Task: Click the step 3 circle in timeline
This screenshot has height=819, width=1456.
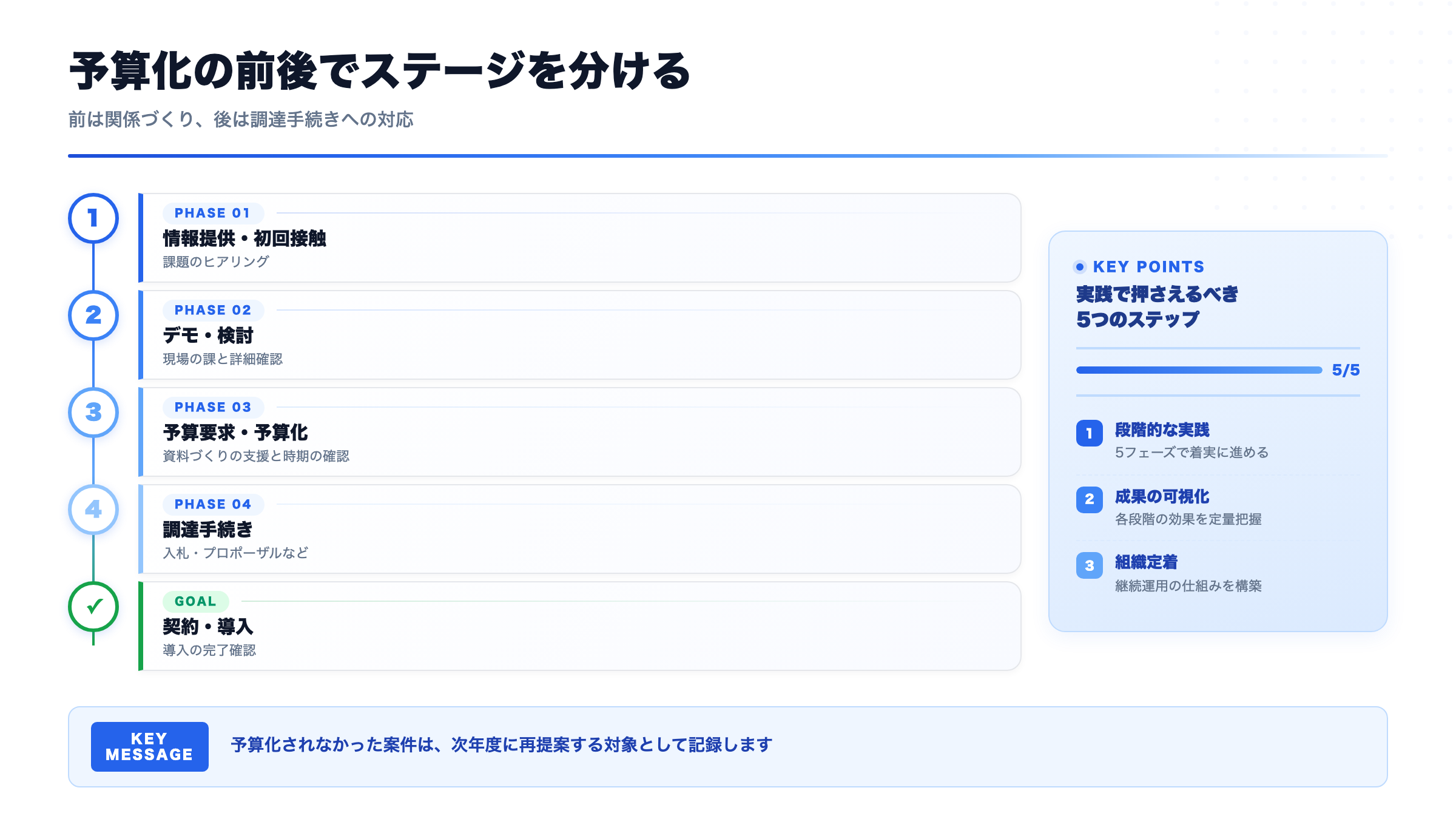Action: [x=93, y=413]
